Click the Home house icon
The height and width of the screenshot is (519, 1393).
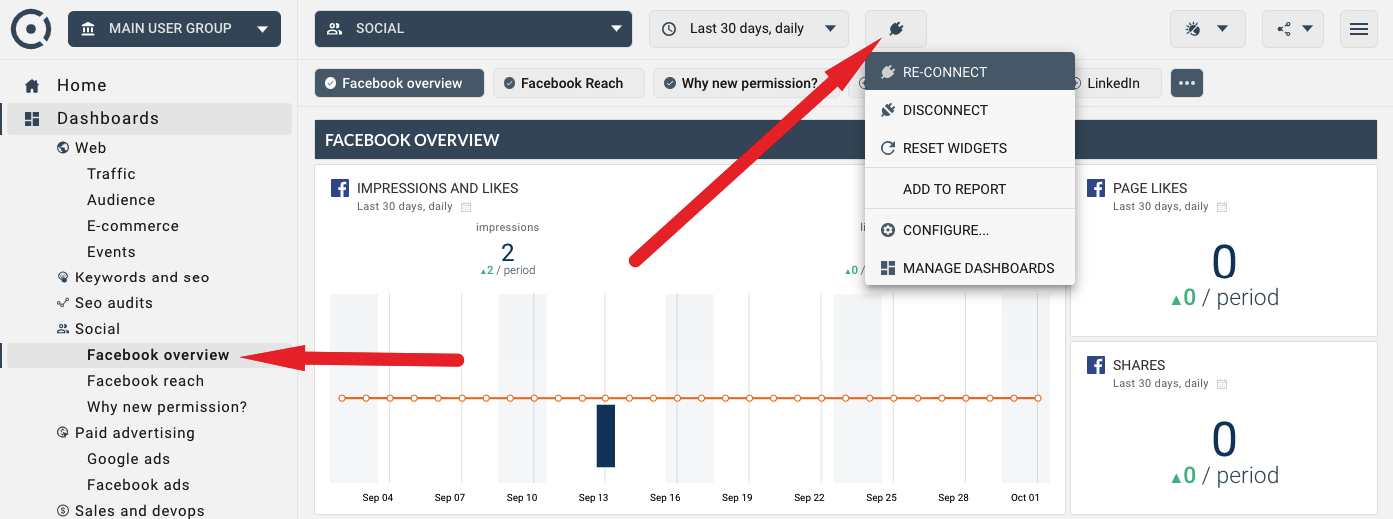(32, 86)
